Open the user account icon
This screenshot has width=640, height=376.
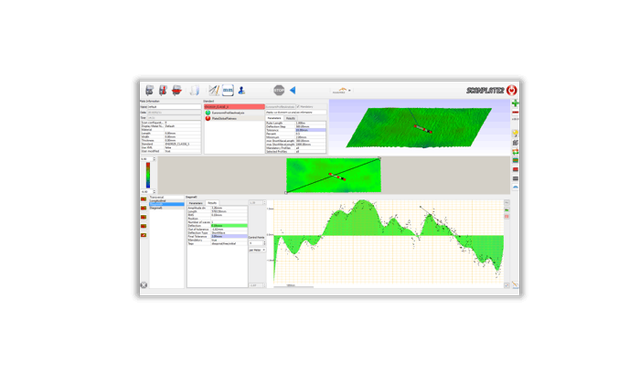click(241, 90)
